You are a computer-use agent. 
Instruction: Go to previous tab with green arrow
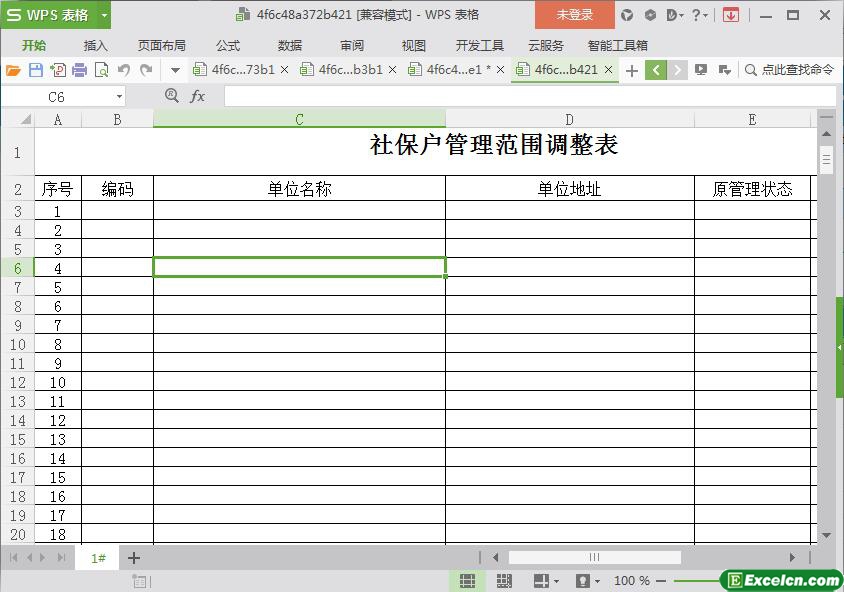656,70
